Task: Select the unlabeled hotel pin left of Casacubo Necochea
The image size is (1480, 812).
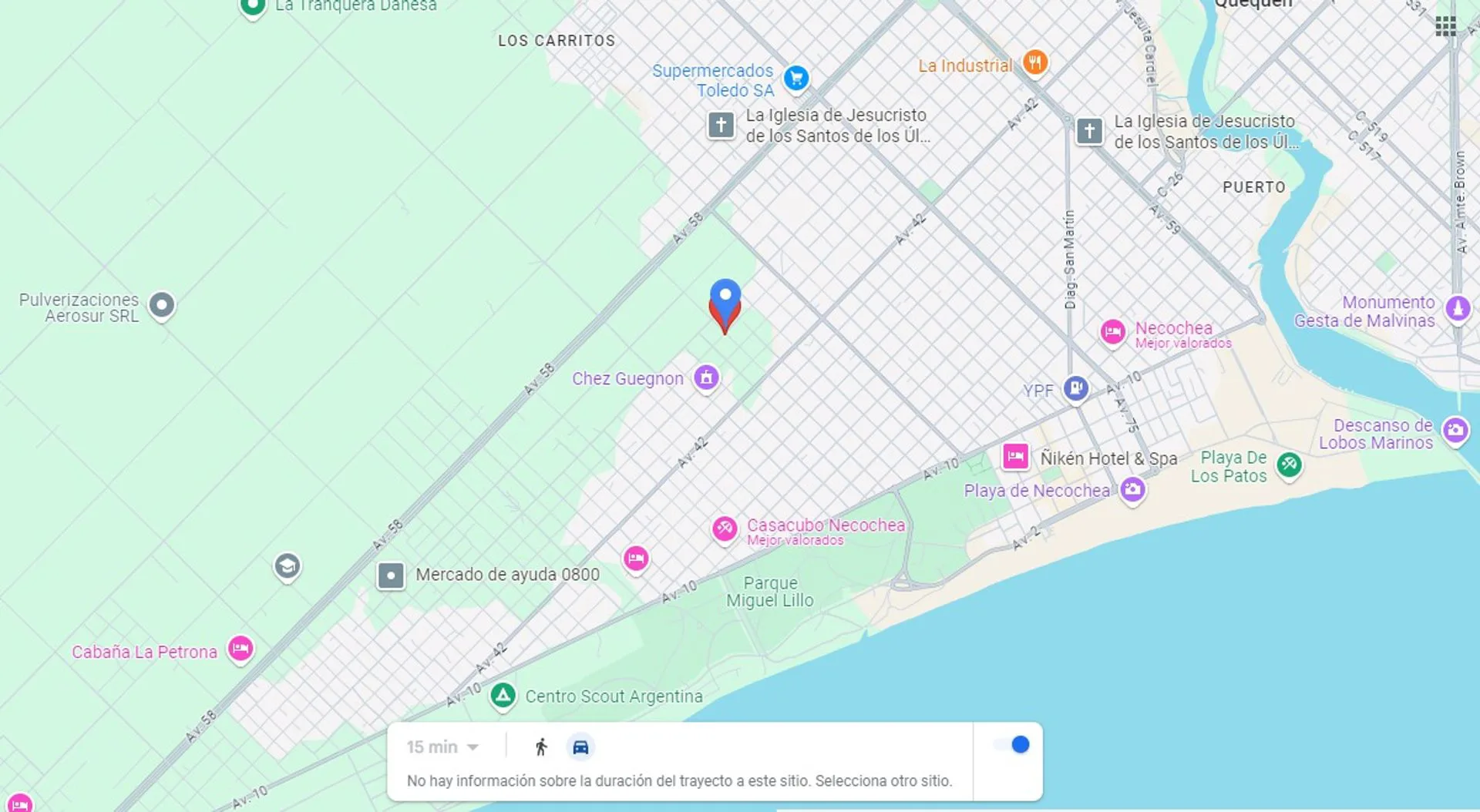Action: point(635,559)
